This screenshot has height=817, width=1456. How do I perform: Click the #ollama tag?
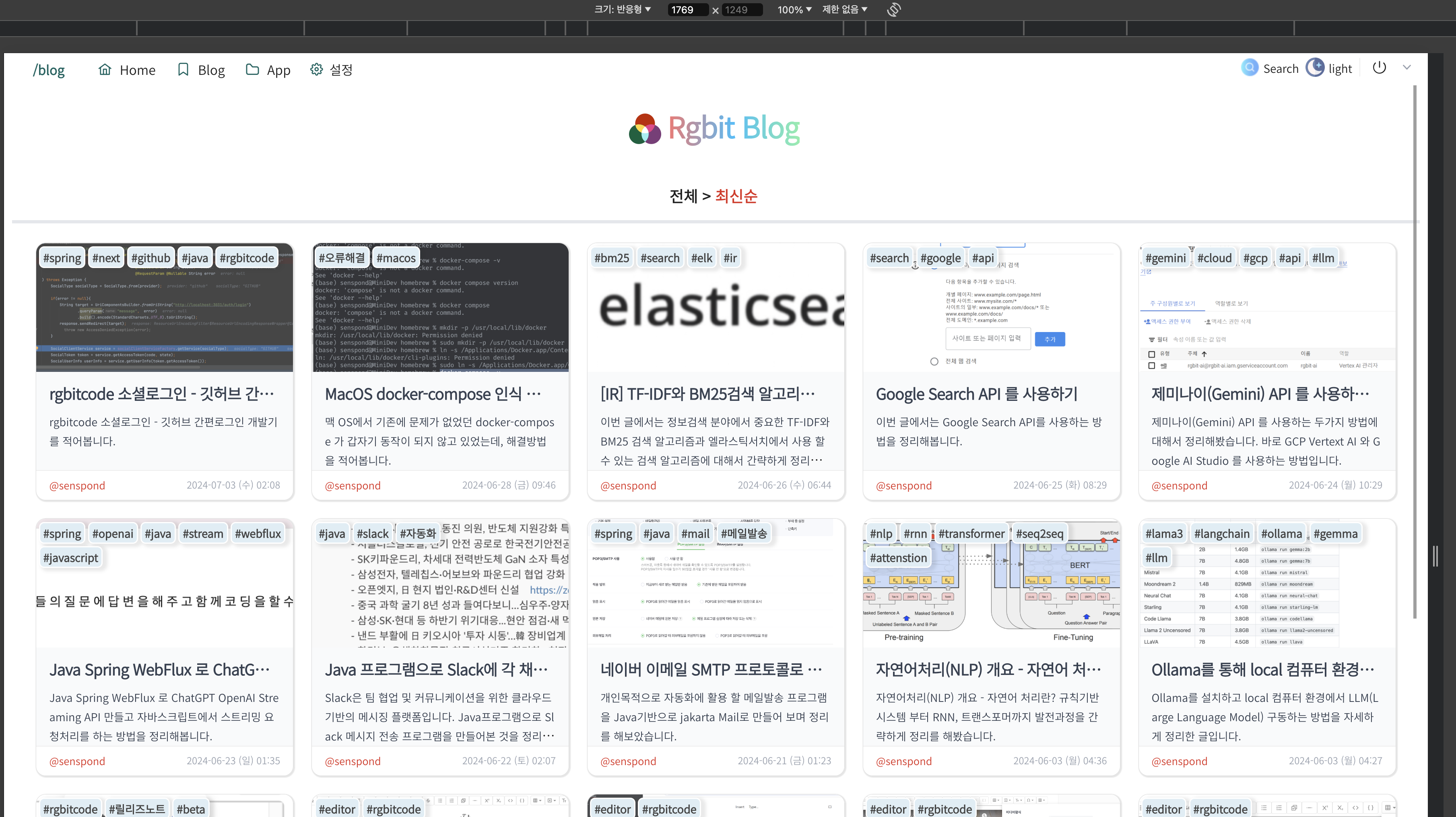1281,533
